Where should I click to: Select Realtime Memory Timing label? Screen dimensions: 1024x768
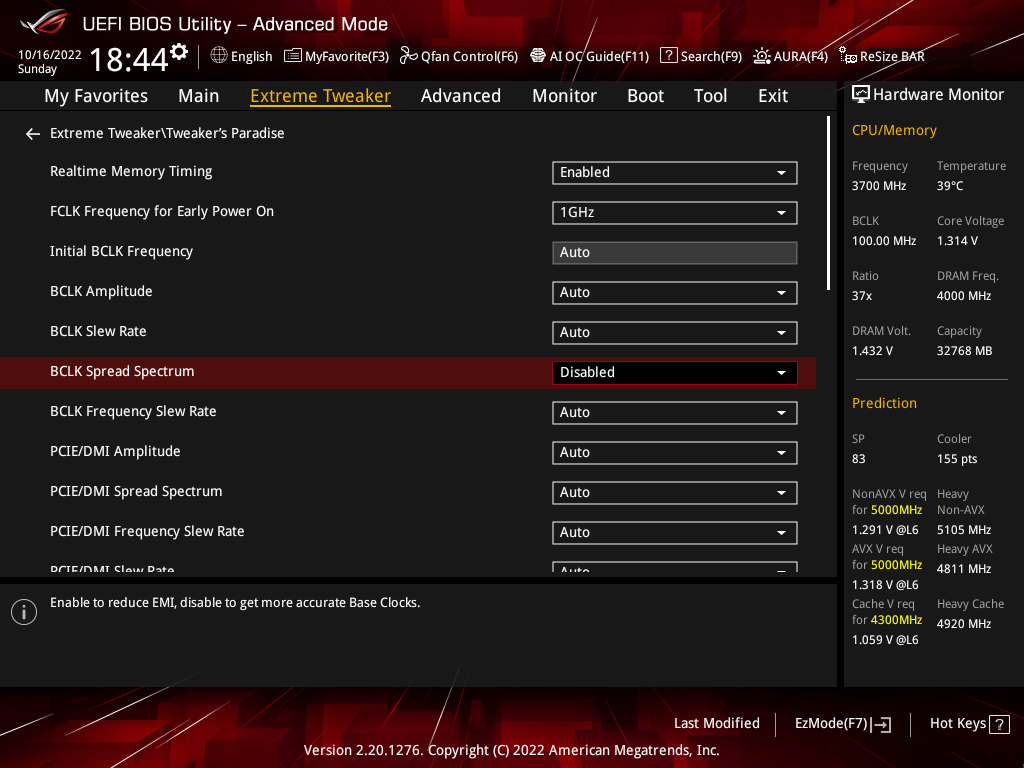[x=131, y=172]
